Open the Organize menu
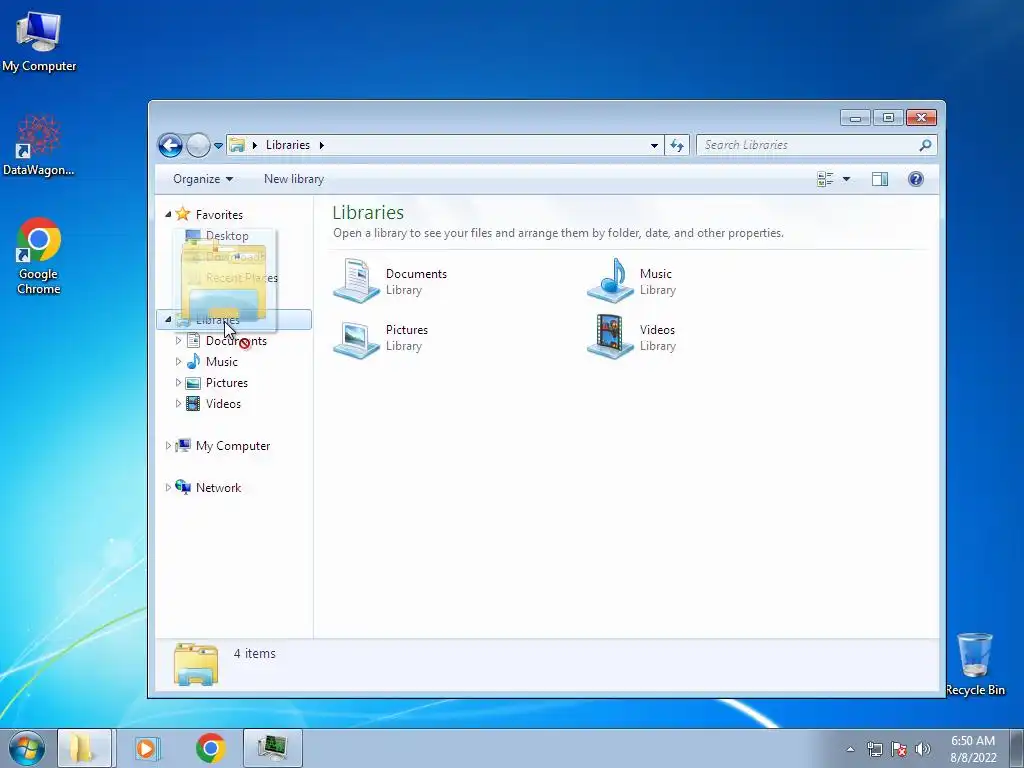The width and height of the screenshot is (1024, 768). click(x=202, y=179)
